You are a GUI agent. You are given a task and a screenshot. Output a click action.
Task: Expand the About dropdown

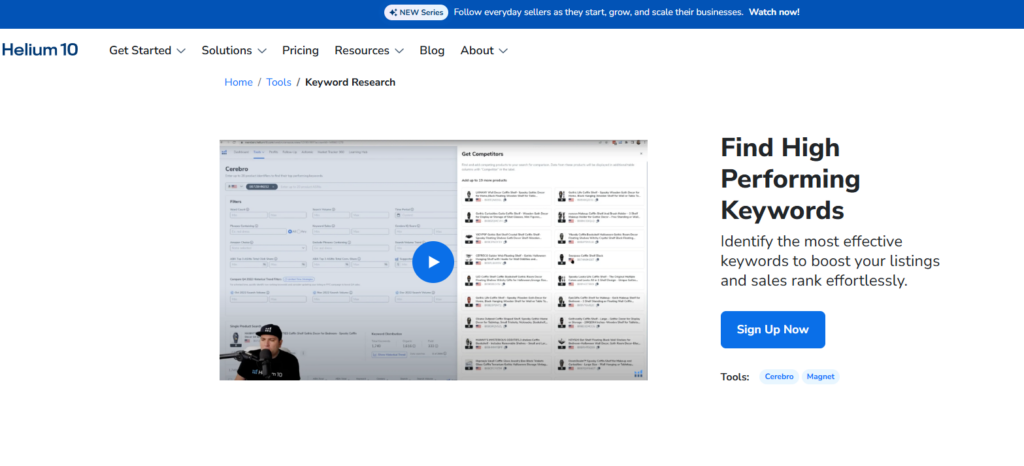[x=484, y=50]
